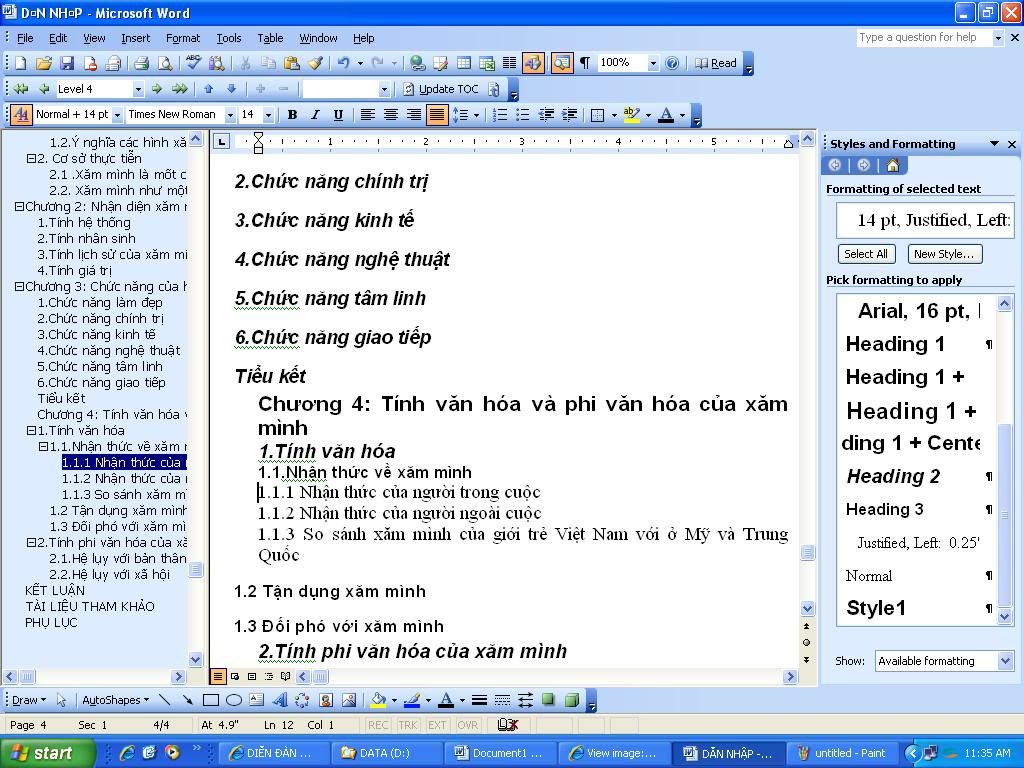
Task: Select the Rectangle drawing tool
Action: (211, 700)
